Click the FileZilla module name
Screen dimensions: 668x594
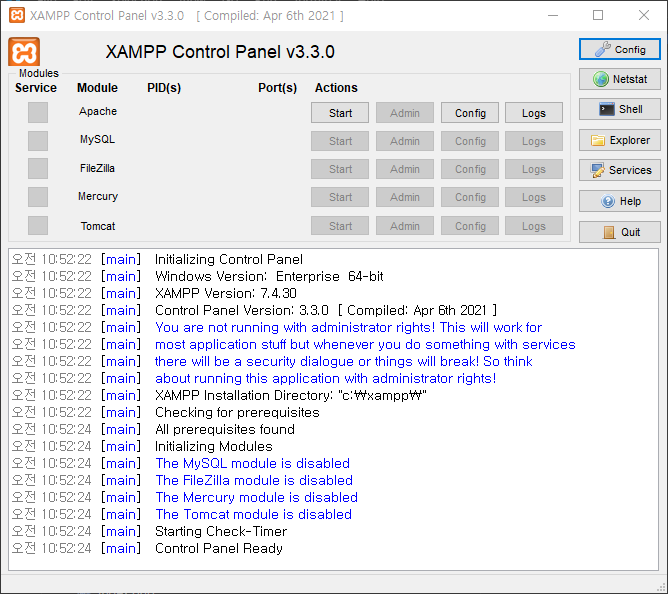pos(97,168)
